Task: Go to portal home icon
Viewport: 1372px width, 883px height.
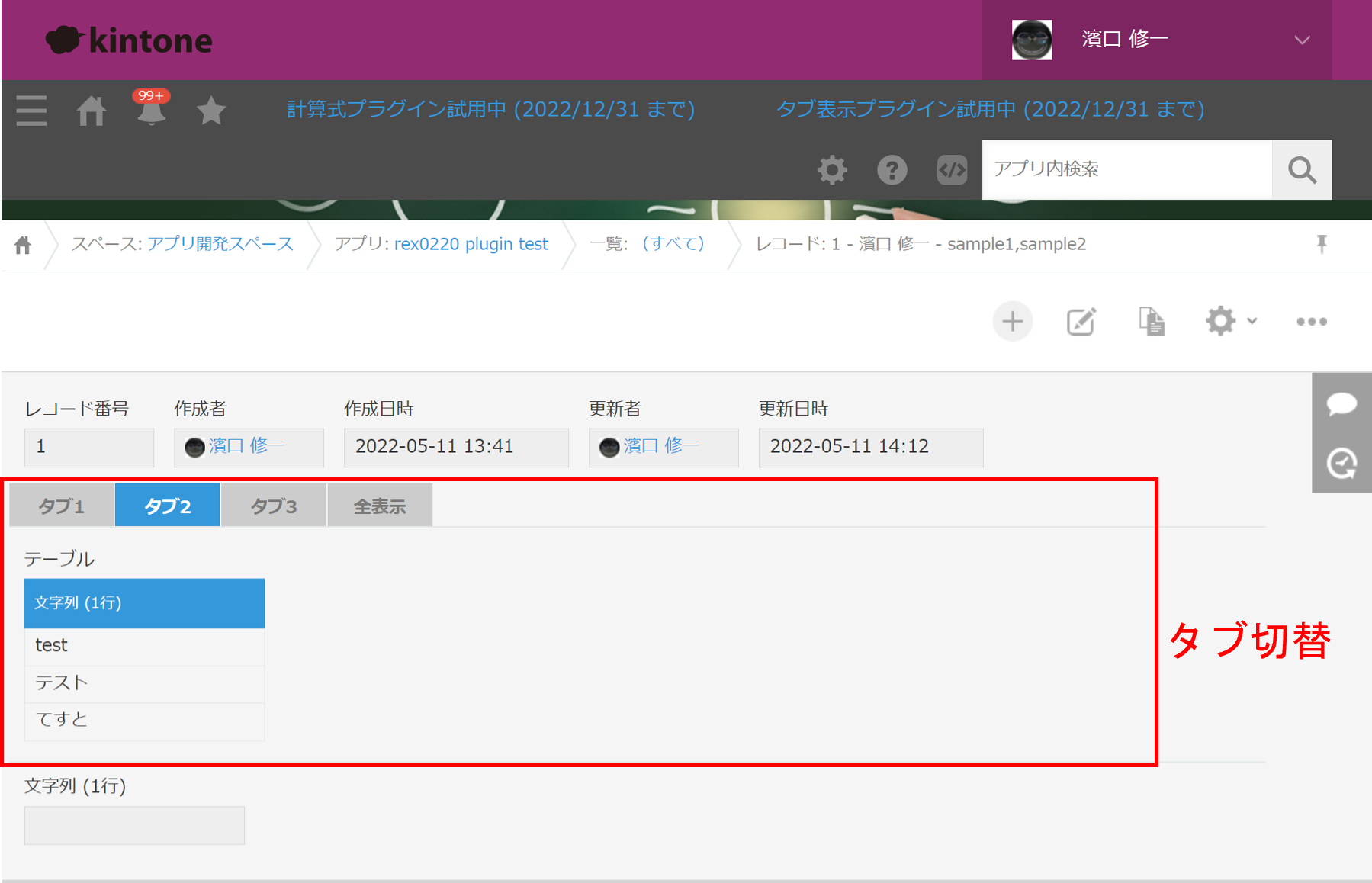Action: tap(92, 111)
